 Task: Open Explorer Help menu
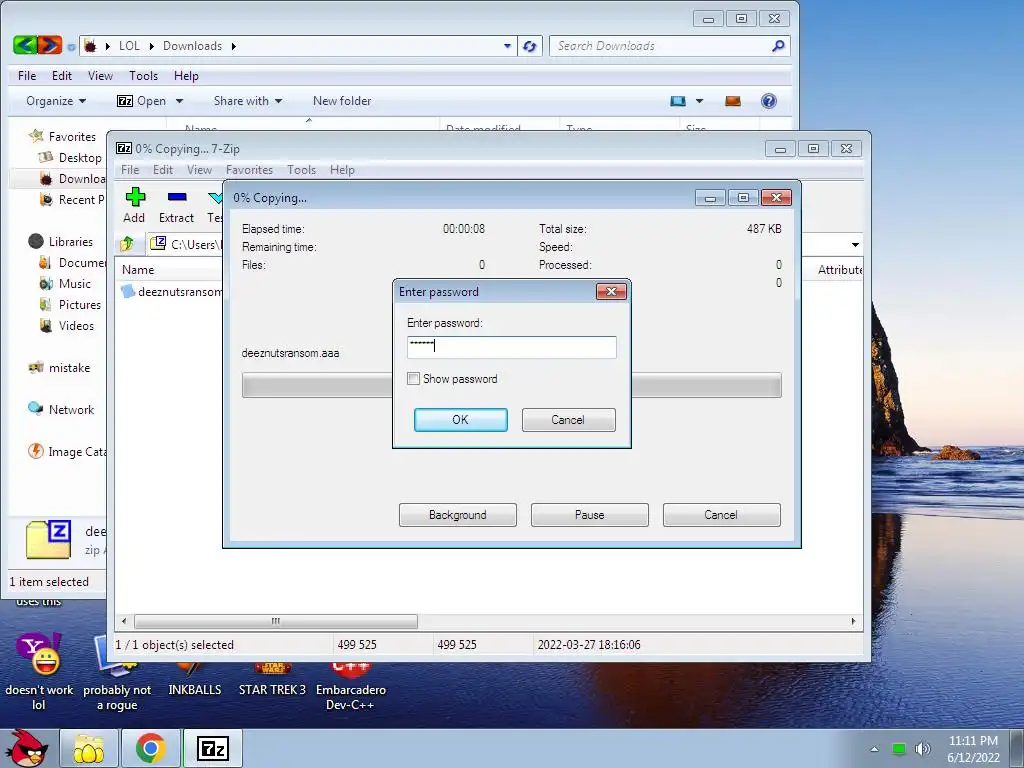pos(186,76)
